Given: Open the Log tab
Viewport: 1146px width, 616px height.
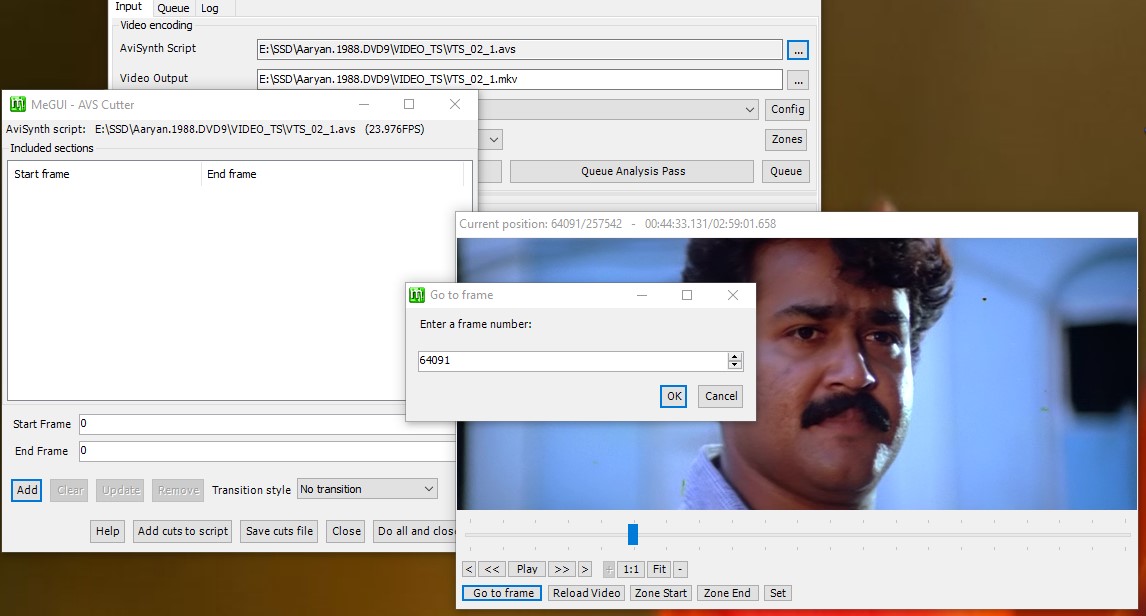Looking at the screenshot, I should click(x=210, y=8).
